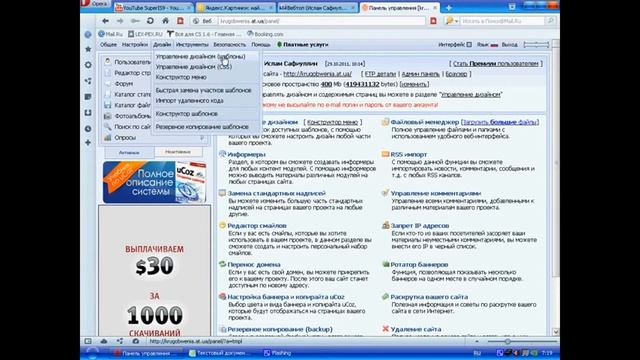Screen dimensions: 640x360
Task: Click the red X Удаление сайта icon
Action: click(x=385, y=329)
